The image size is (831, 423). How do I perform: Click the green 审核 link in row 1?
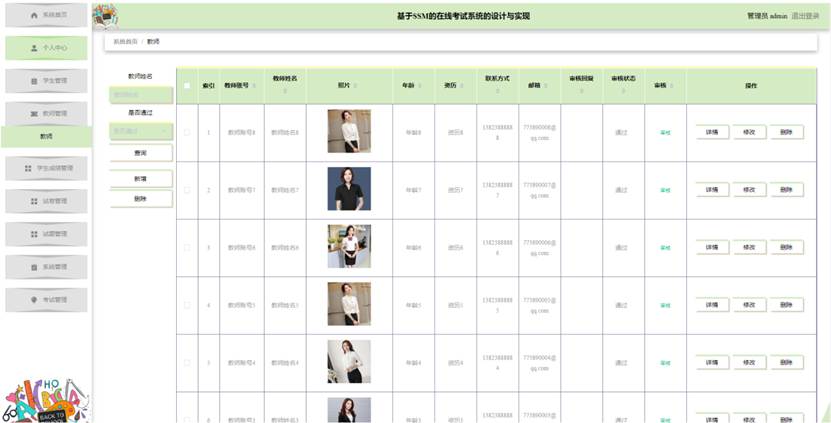[x=665, y=133]
